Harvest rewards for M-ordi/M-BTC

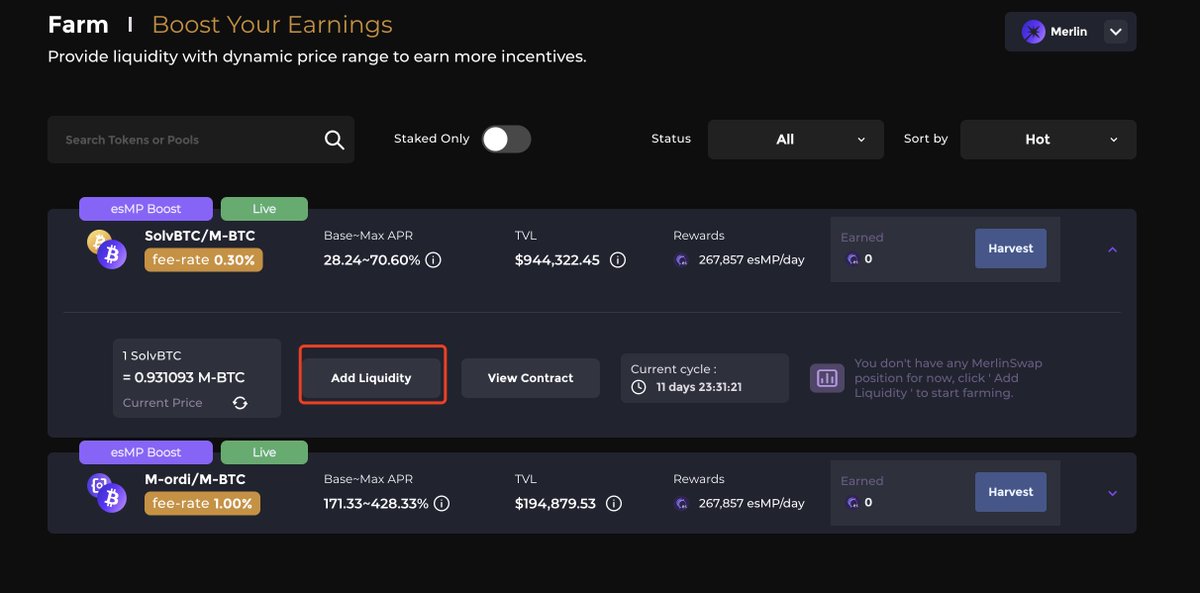[1010, 492]
